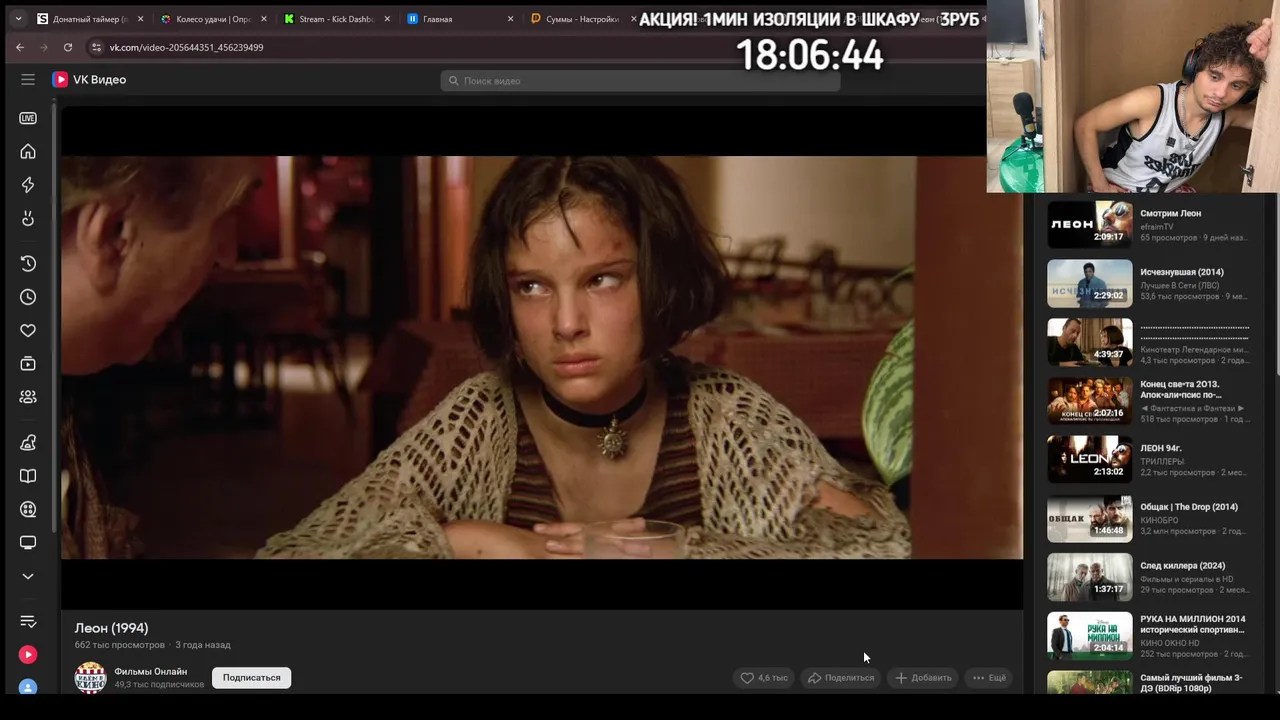Click Поделиться share button
1280x720 pixels.
click(x=841, y=678)
